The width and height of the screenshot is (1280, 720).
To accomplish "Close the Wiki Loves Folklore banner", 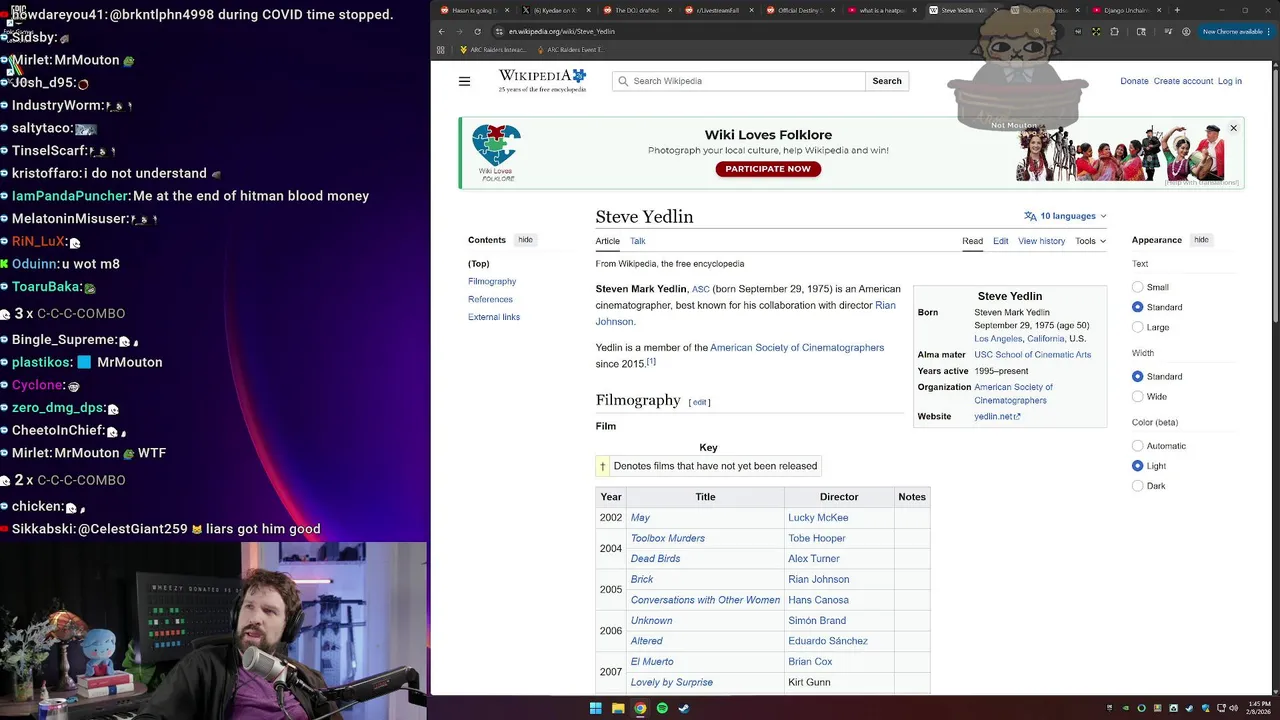I will coord(1233,128).
